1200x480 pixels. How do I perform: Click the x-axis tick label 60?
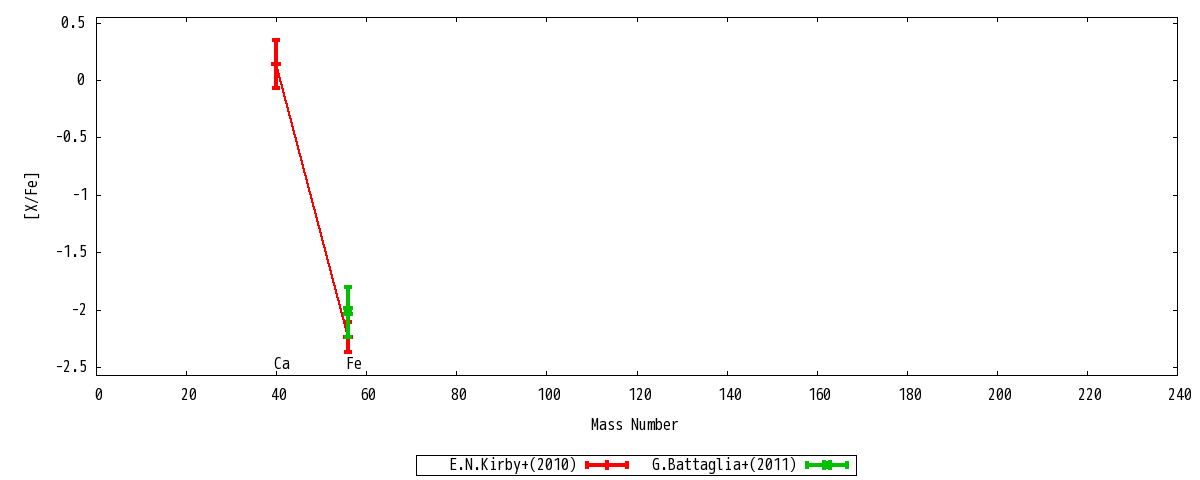pos(369,395)
